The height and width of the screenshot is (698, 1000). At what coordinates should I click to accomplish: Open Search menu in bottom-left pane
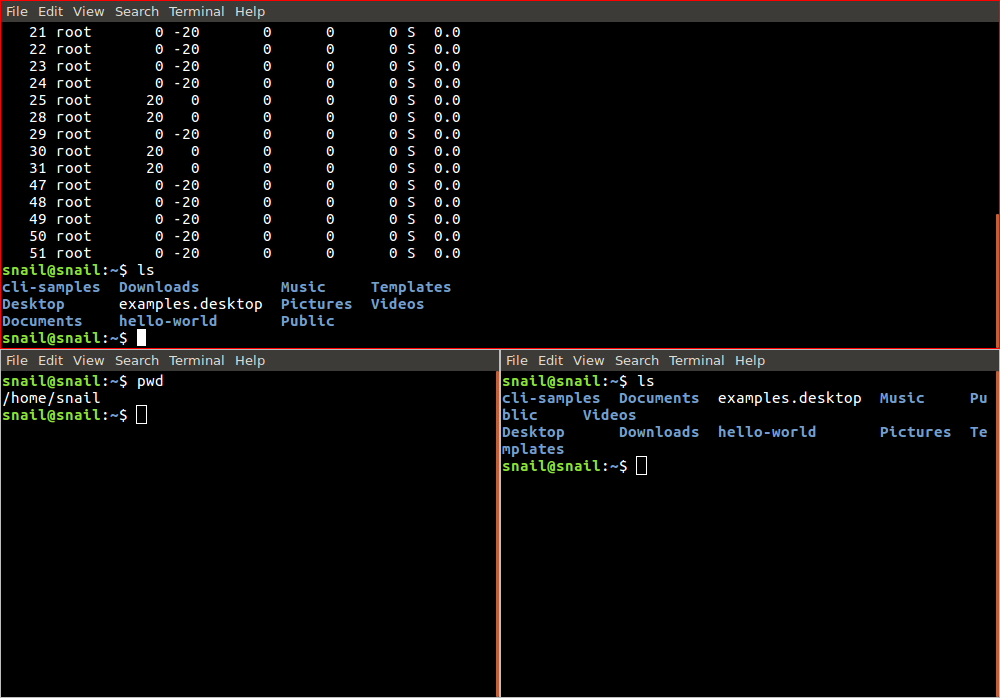click(x=137, y=361)
